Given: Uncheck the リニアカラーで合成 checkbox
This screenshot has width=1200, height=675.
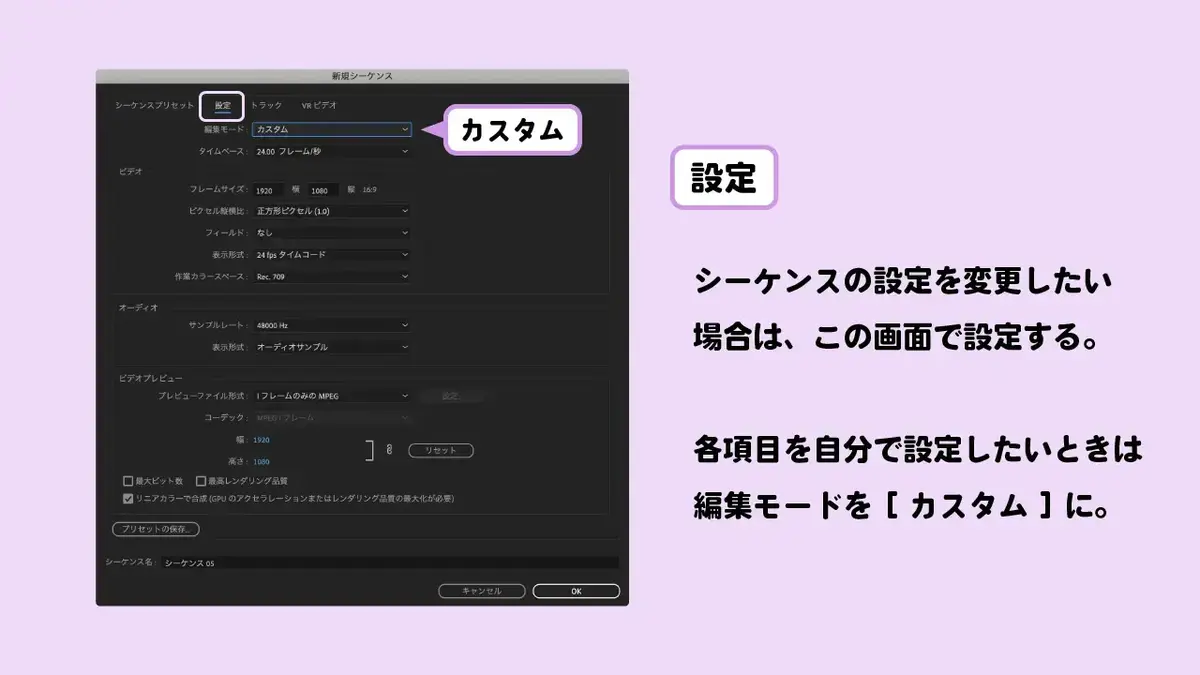Looking at the screenshot, I should (128, 497).
